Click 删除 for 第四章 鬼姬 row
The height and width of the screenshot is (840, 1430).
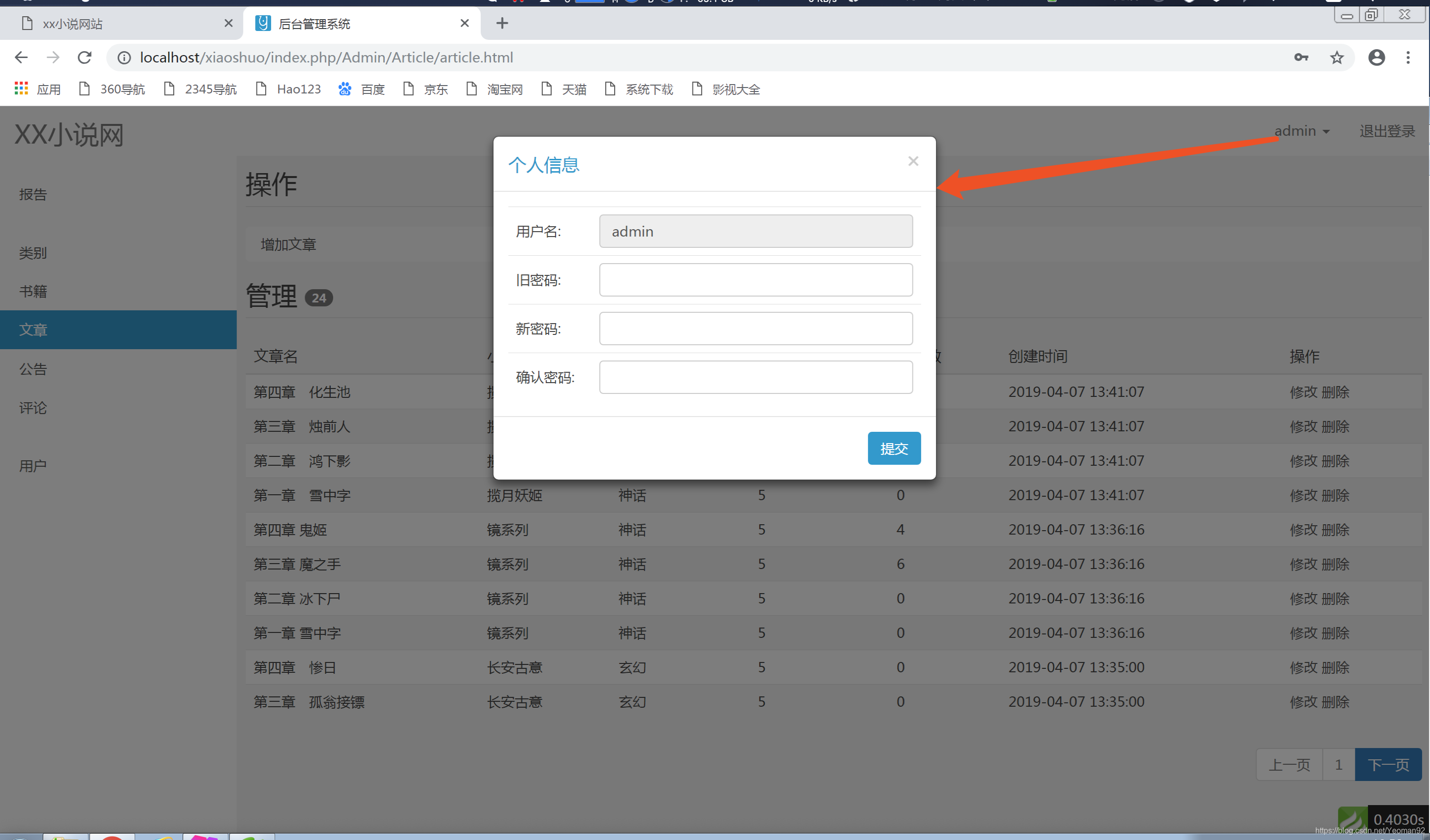[x=1335, y=530]
